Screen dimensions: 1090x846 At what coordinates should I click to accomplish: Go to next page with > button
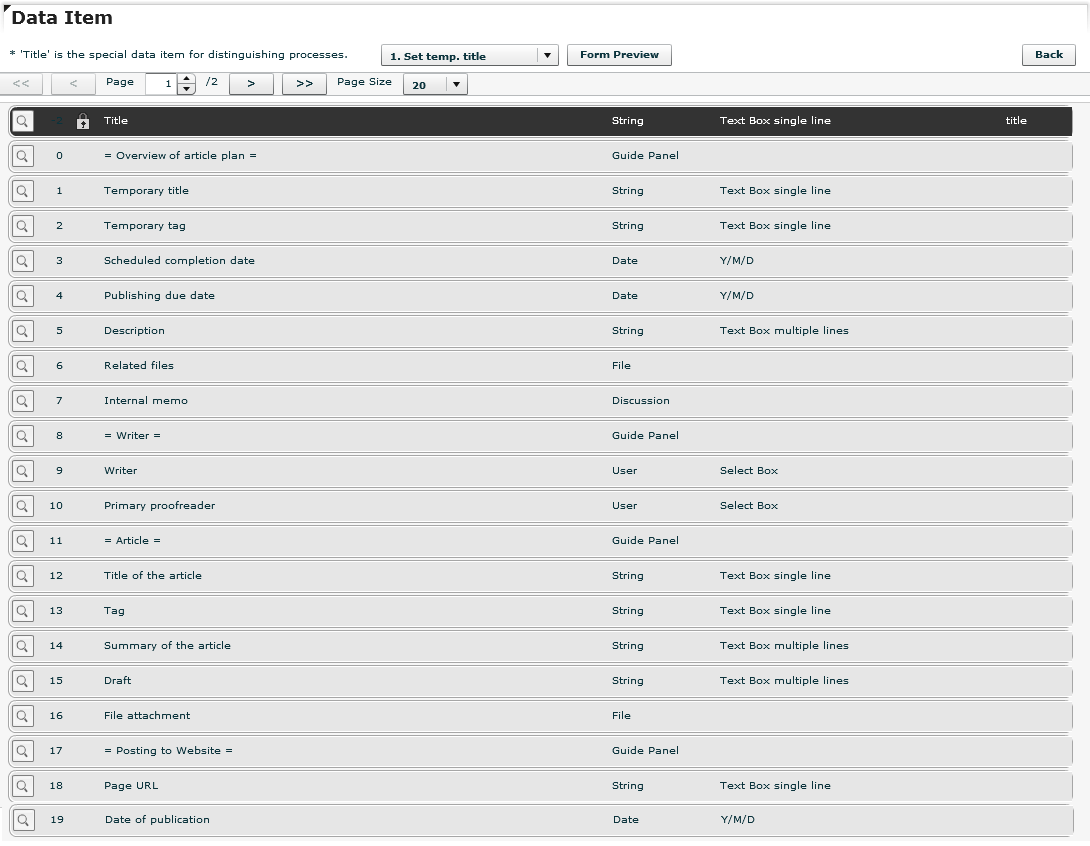click(x=251, y=83)
